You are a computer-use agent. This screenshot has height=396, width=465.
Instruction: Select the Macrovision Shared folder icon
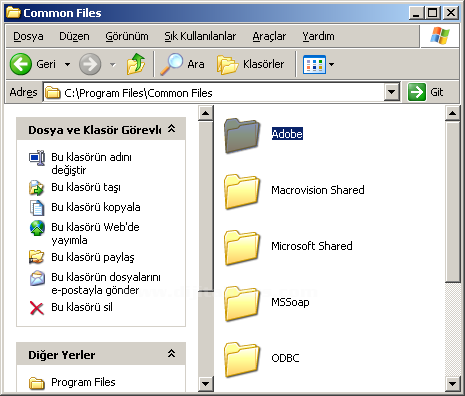click(x=242, y=191)
